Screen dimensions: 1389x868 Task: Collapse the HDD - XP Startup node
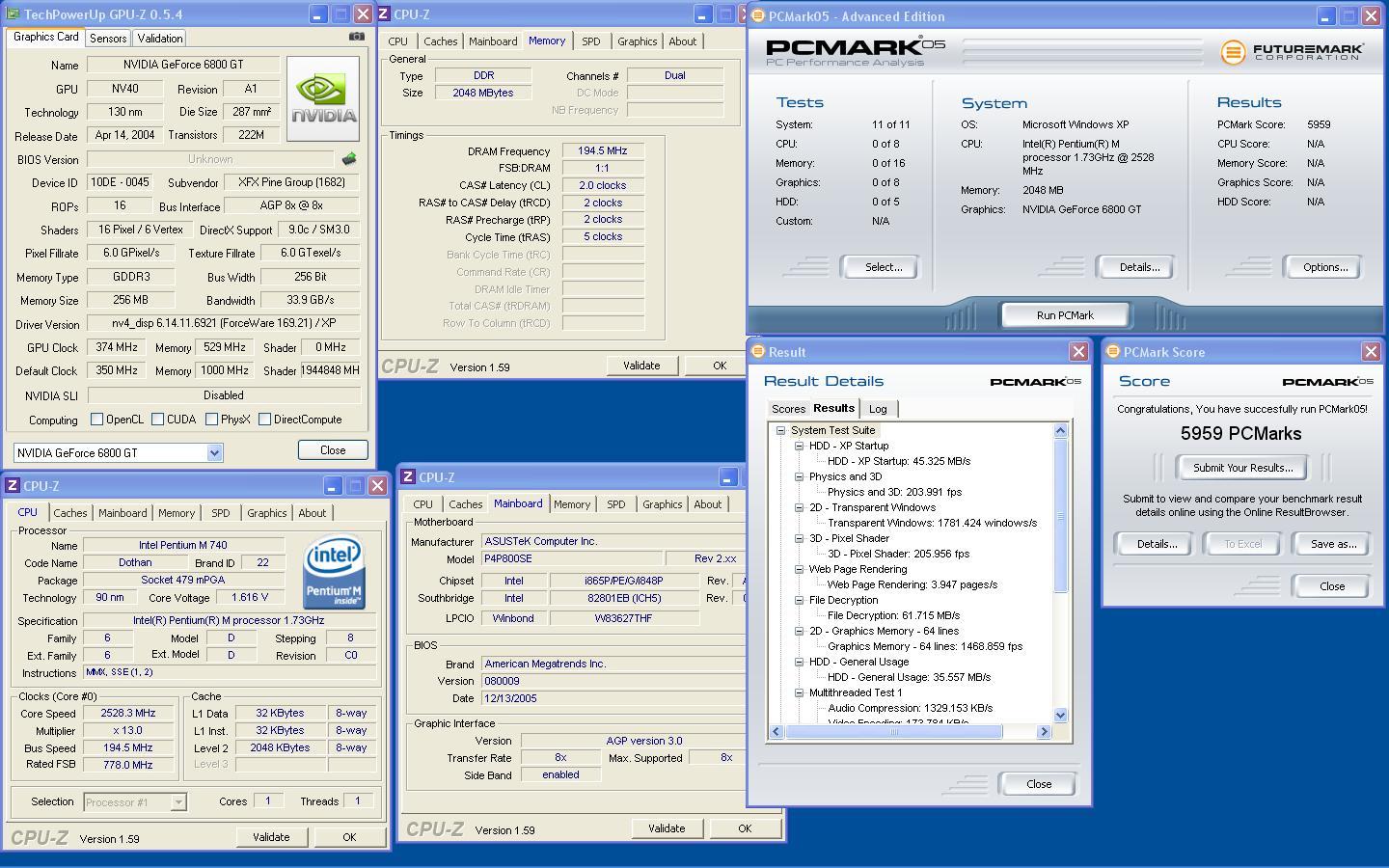(x=799, y=446)
